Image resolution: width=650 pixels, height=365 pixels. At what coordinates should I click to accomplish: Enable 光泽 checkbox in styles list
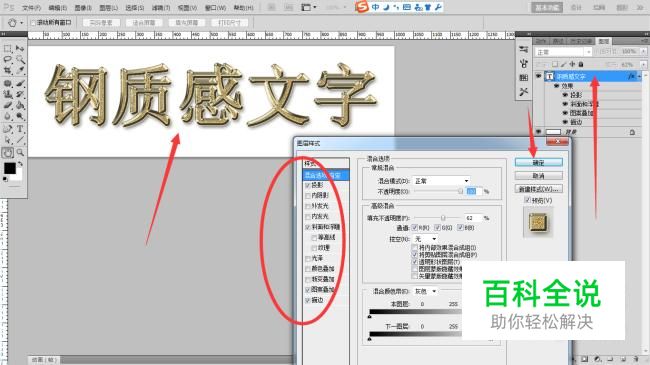(308, 258)
